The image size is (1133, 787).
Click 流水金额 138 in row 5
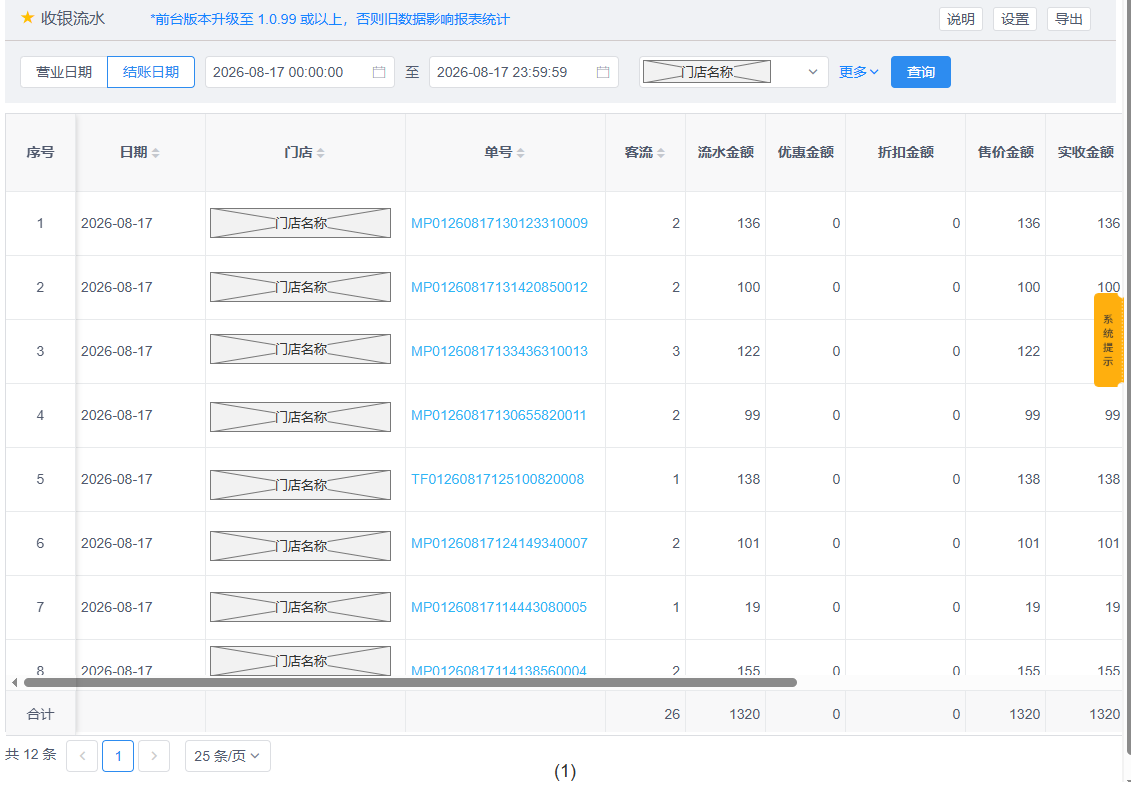[749, 479]
